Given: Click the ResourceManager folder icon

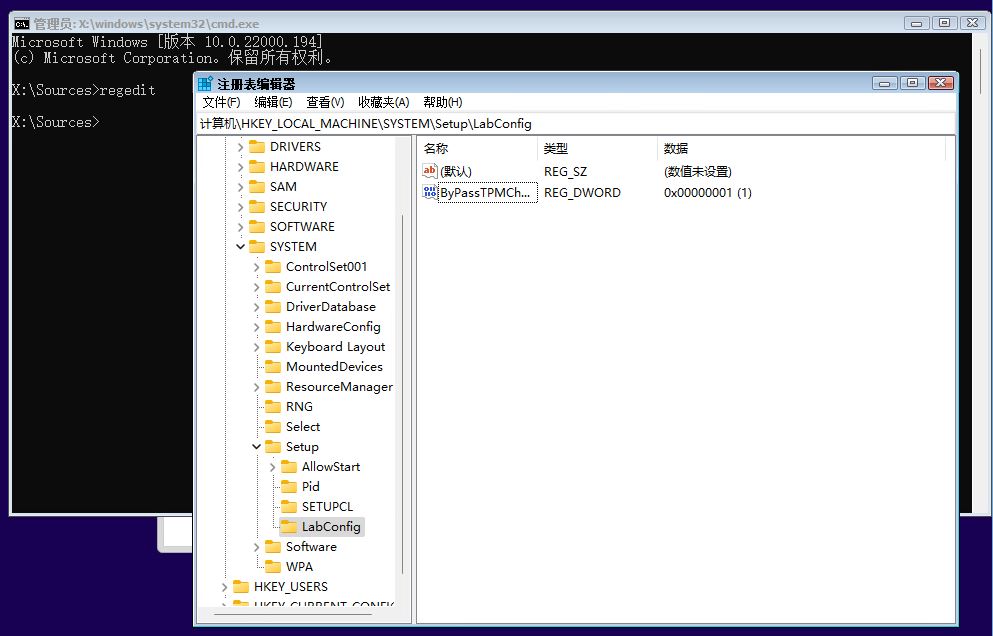Looking at the screenshot, I should click(272, 386).
